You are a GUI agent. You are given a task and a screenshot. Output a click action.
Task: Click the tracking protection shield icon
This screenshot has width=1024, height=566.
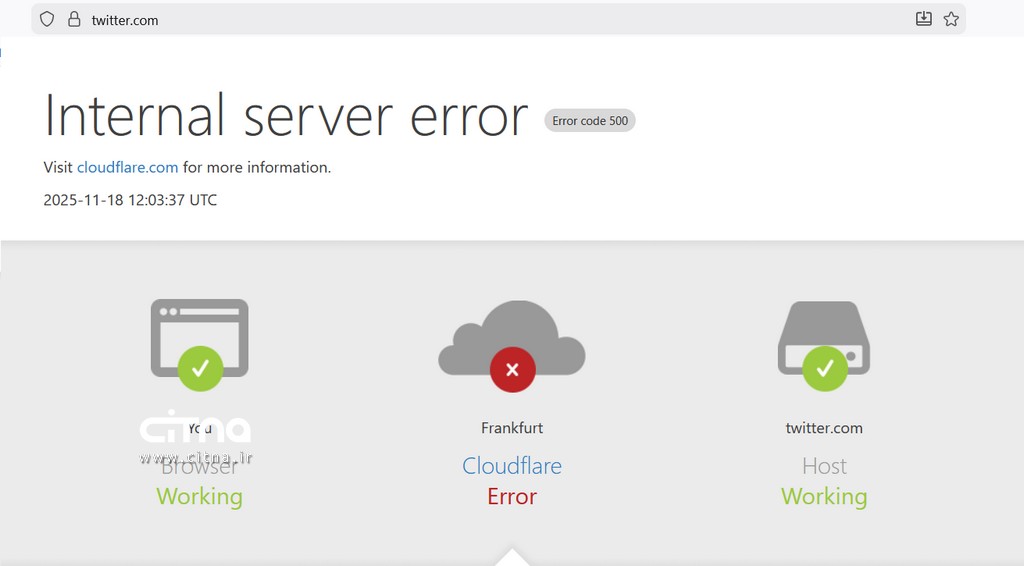click(x=47, y=19)
